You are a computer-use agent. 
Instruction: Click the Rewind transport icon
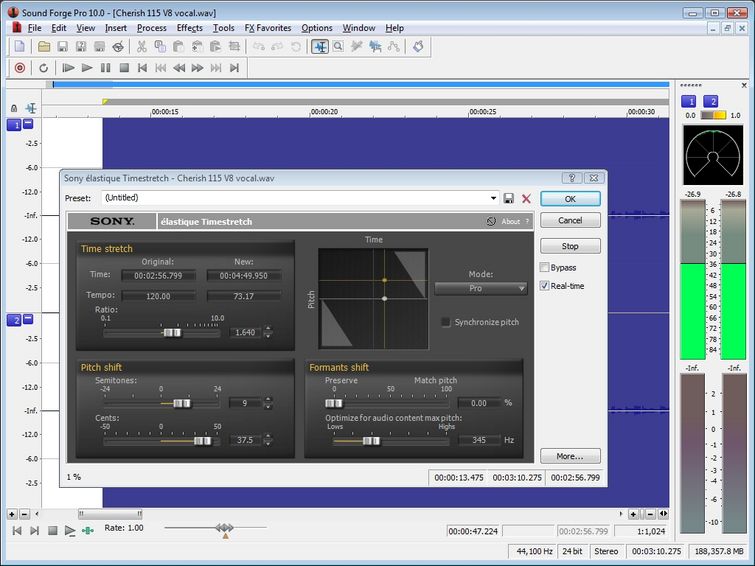179,68
